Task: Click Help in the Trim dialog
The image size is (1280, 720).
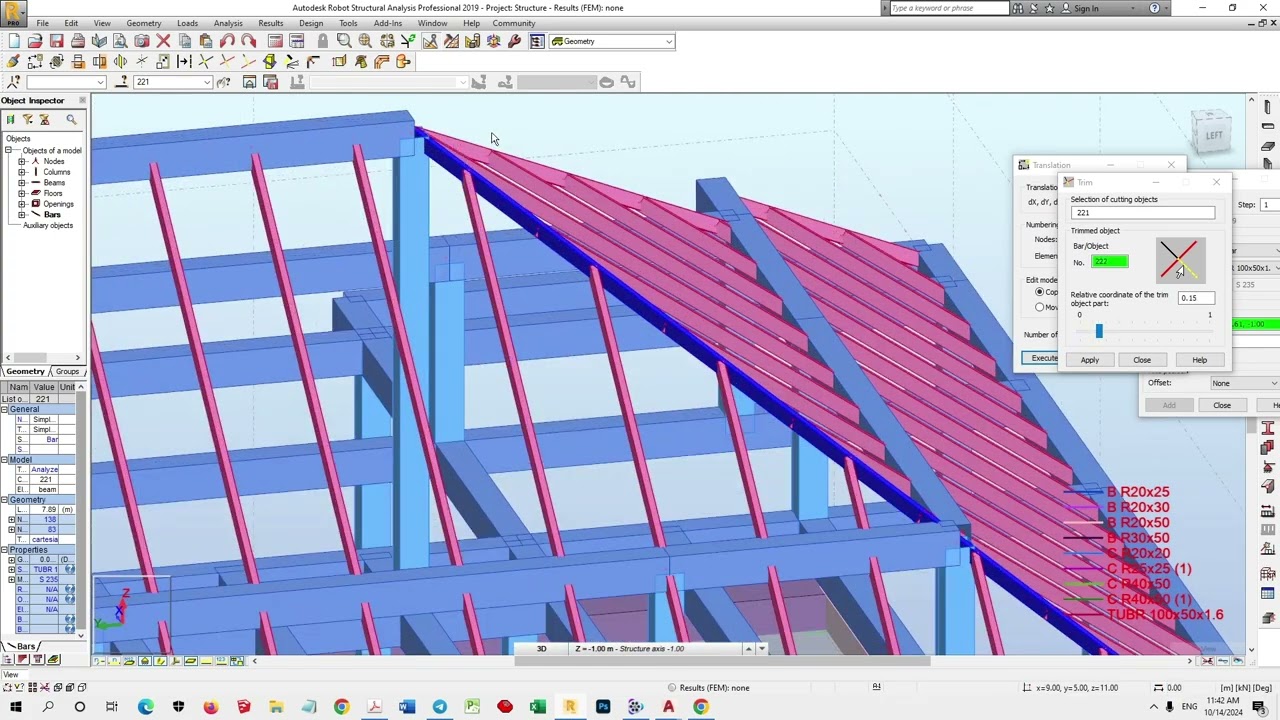Action: pos(1199,360)
